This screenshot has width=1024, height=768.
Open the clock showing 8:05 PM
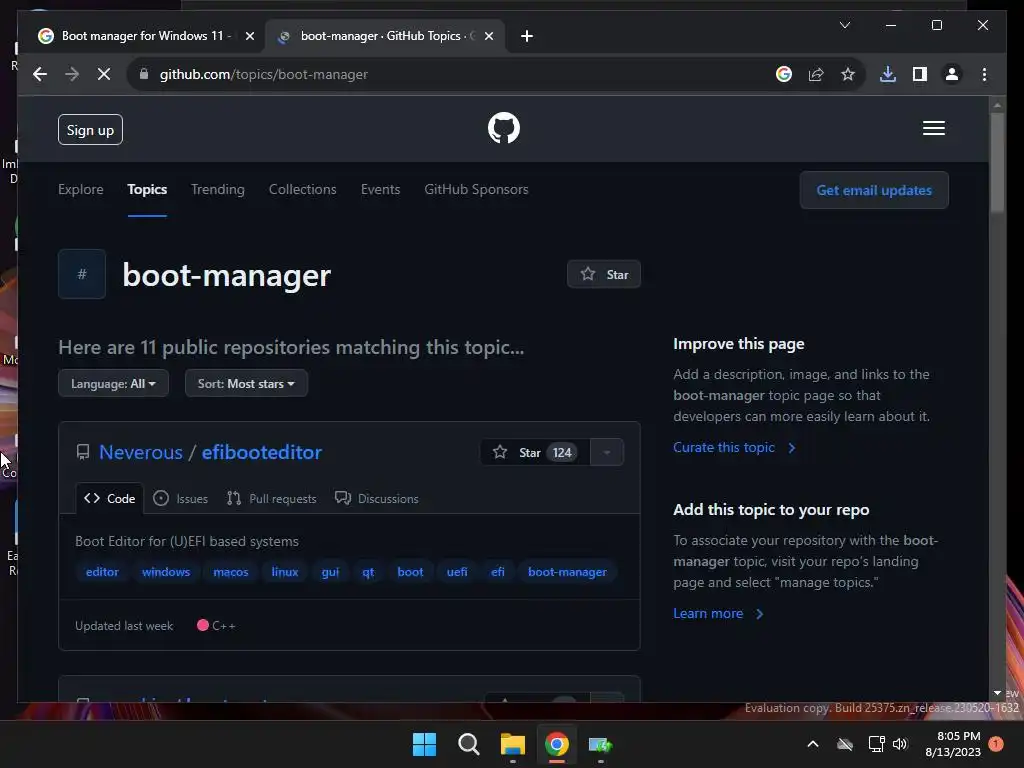point(953,744)
